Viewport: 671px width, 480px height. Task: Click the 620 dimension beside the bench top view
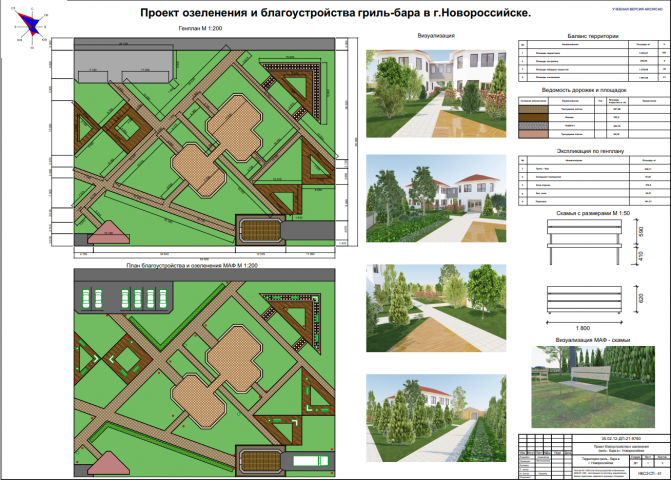coord(641,298)
